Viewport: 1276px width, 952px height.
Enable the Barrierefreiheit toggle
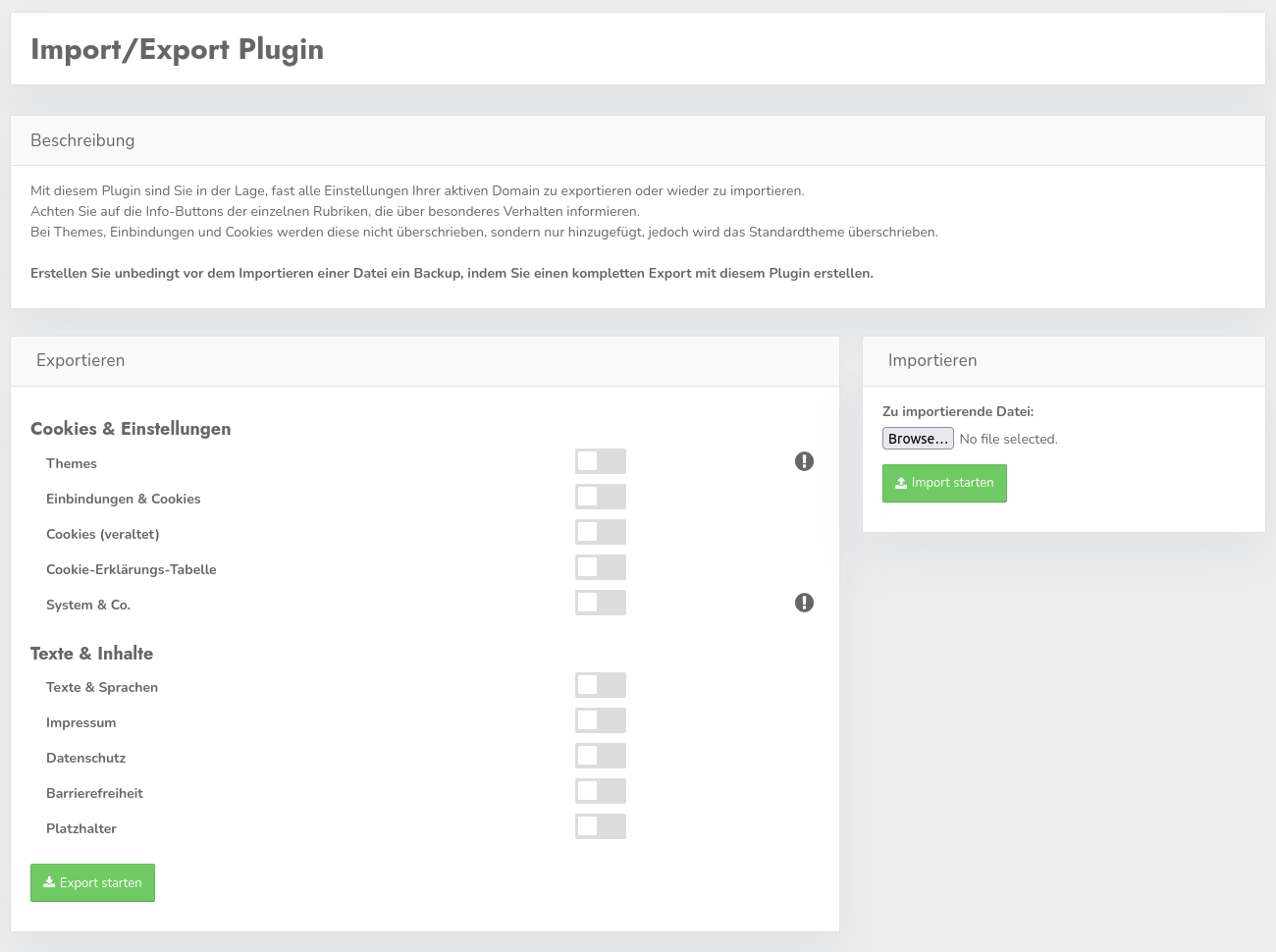601,791
